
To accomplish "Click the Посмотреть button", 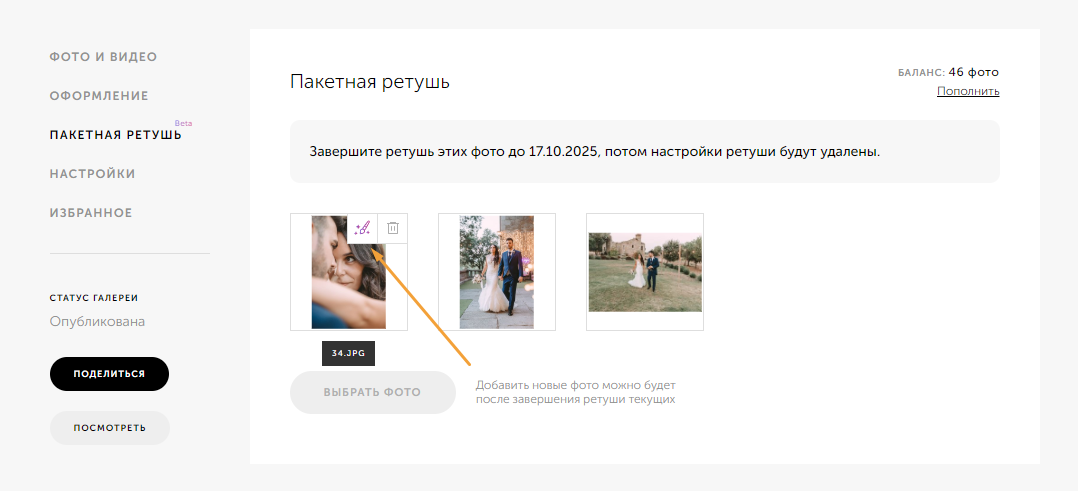I will coord(110,428).
